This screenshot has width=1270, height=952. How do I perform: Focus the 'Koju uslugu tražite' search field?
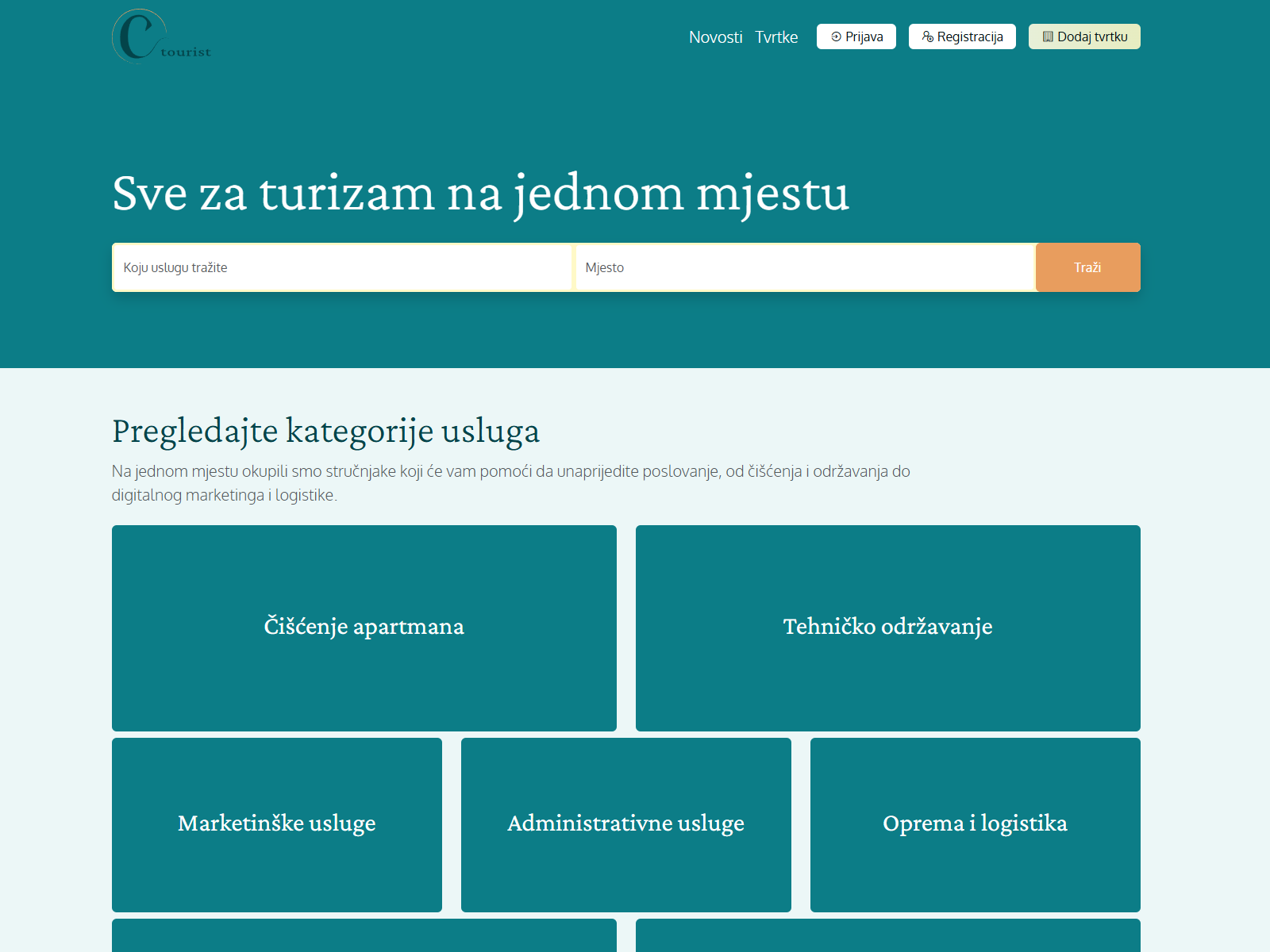coord(341,267)
